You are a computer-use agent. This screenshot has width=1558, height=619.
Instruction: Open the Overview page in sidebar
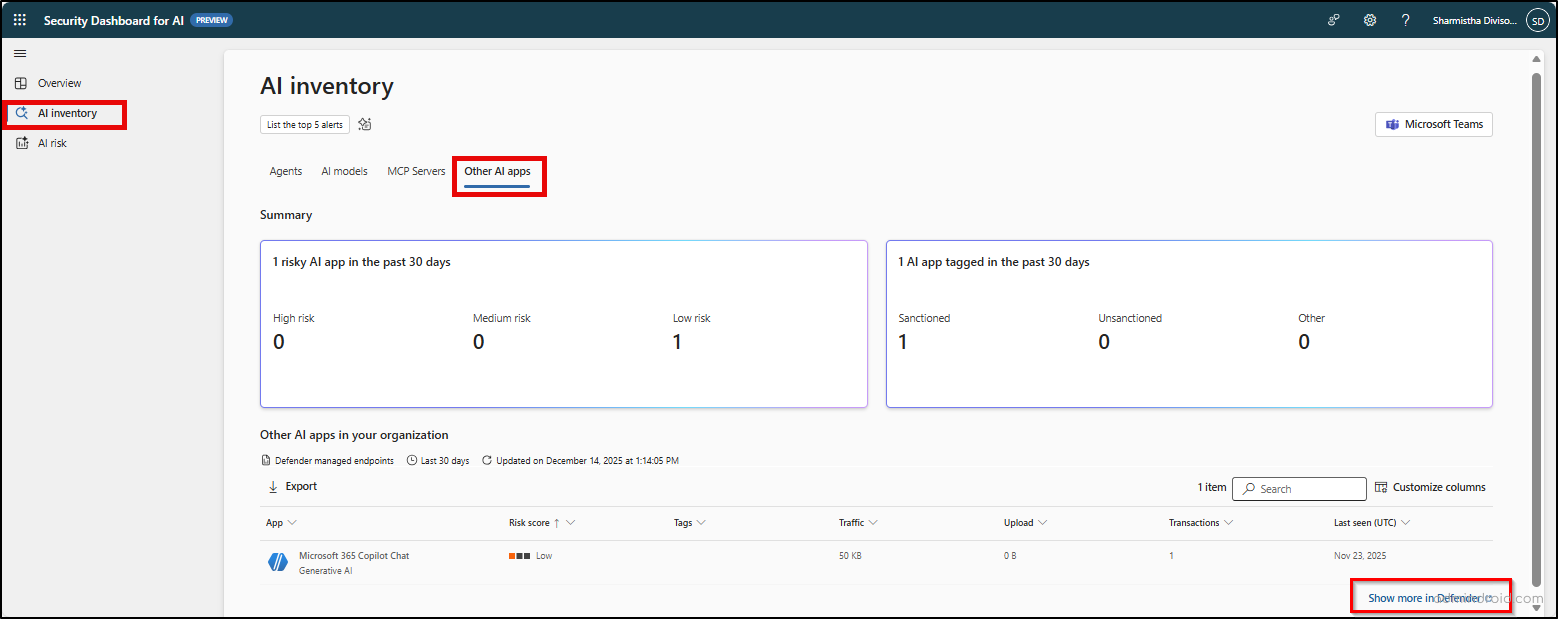click(59, 83)
